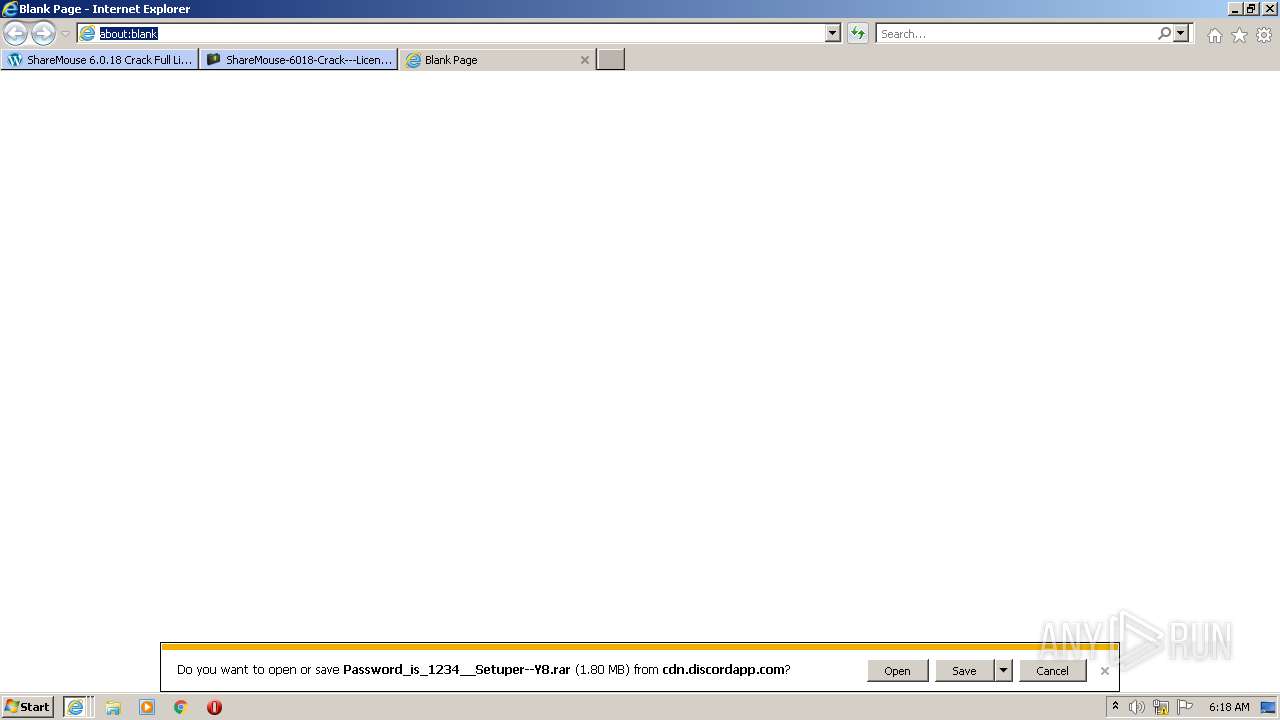
Task: Open the search provider dropdown arrow
Action: click(1181, 33)
